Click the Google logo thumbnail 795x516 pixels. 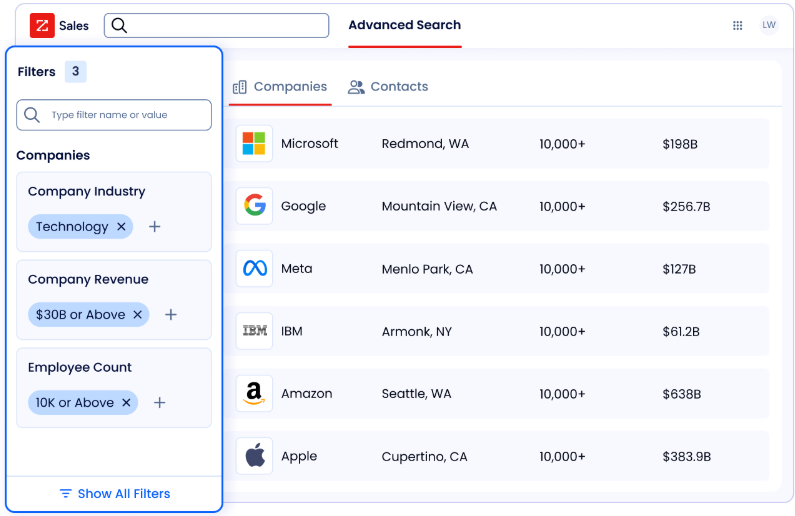pos(254,206)
